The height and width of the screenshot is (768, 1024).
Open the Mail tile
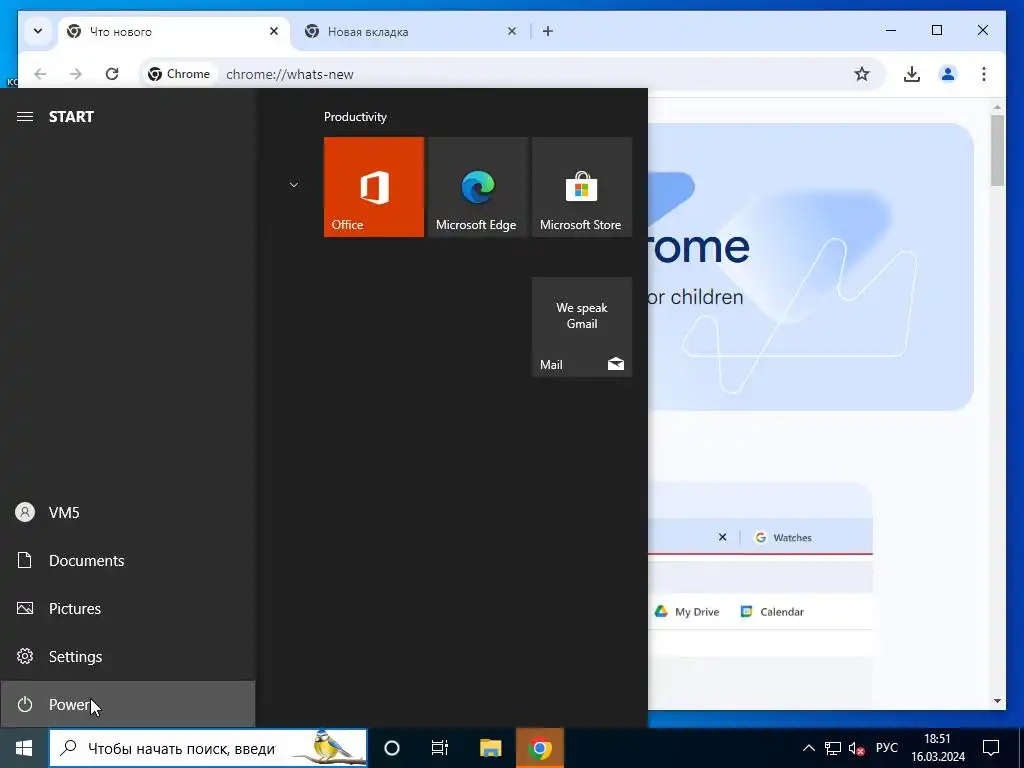(x=582, y=327)
